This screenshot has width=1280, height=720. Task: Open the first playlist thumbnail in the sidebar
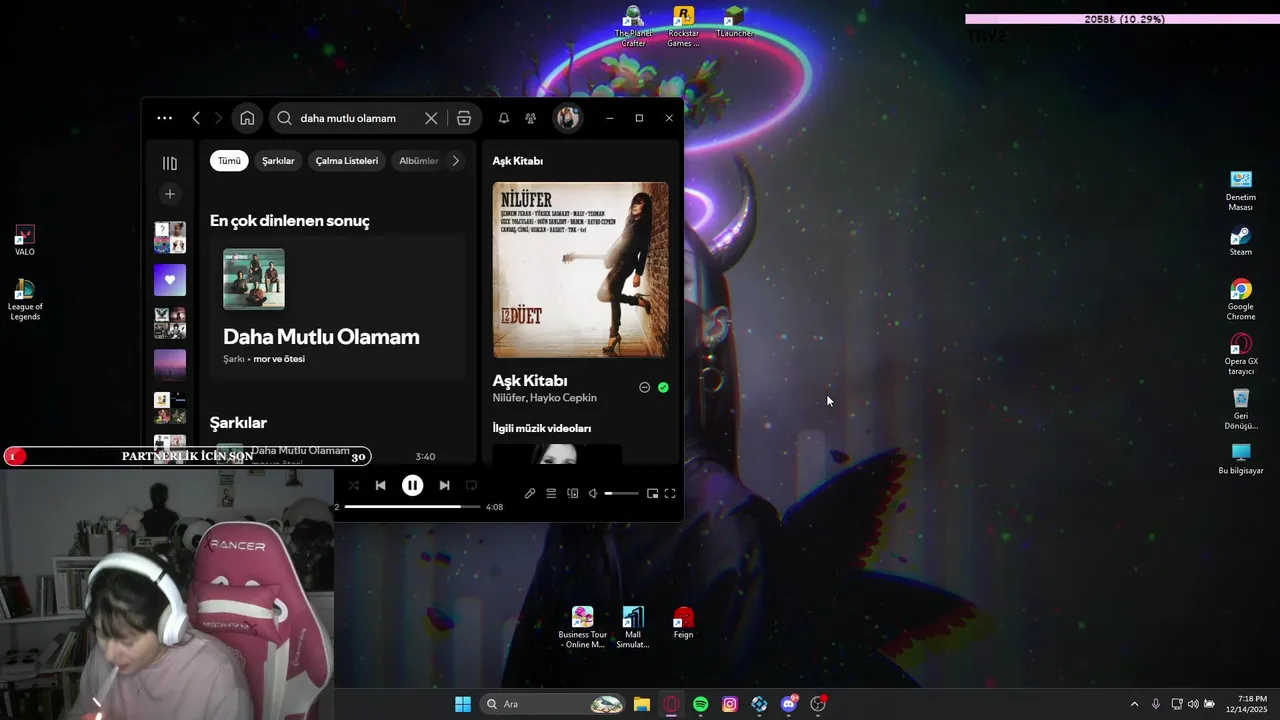click(x=170, y=237)
